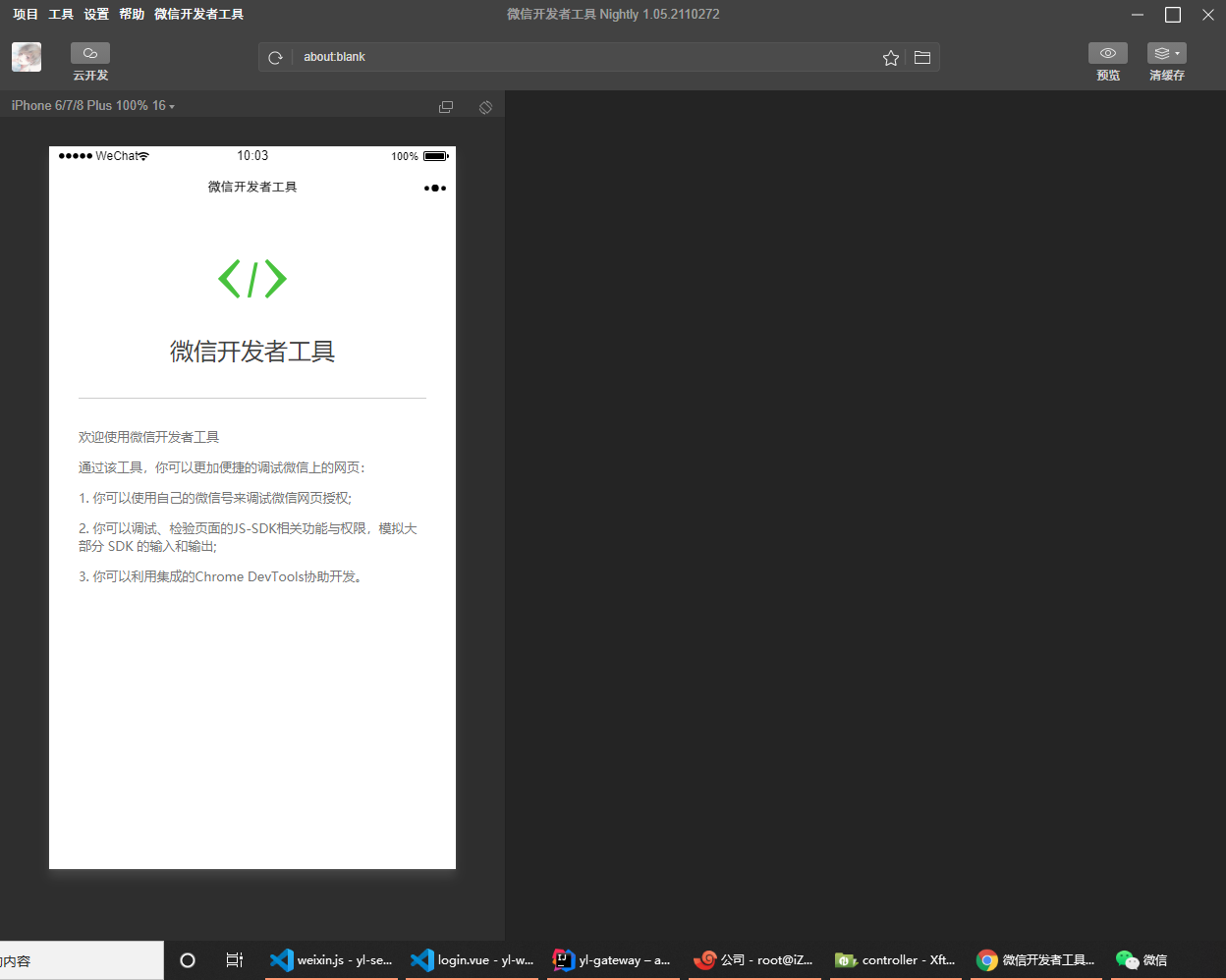Click the user avatar thumbnail
Image resolution: width=1226 pixels, height=980 pixels.
pyautogui.click(x=27, y=57)
